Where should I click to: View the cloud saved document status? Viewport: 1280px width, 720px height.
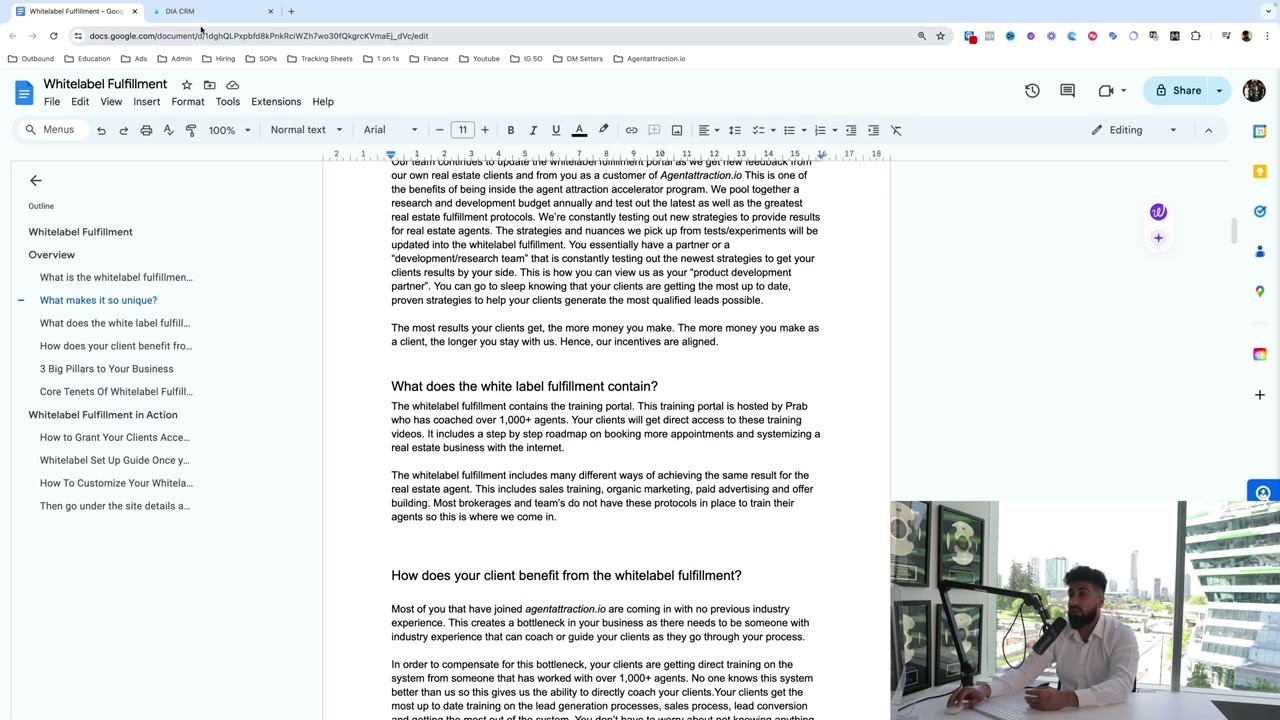(232, 85)
